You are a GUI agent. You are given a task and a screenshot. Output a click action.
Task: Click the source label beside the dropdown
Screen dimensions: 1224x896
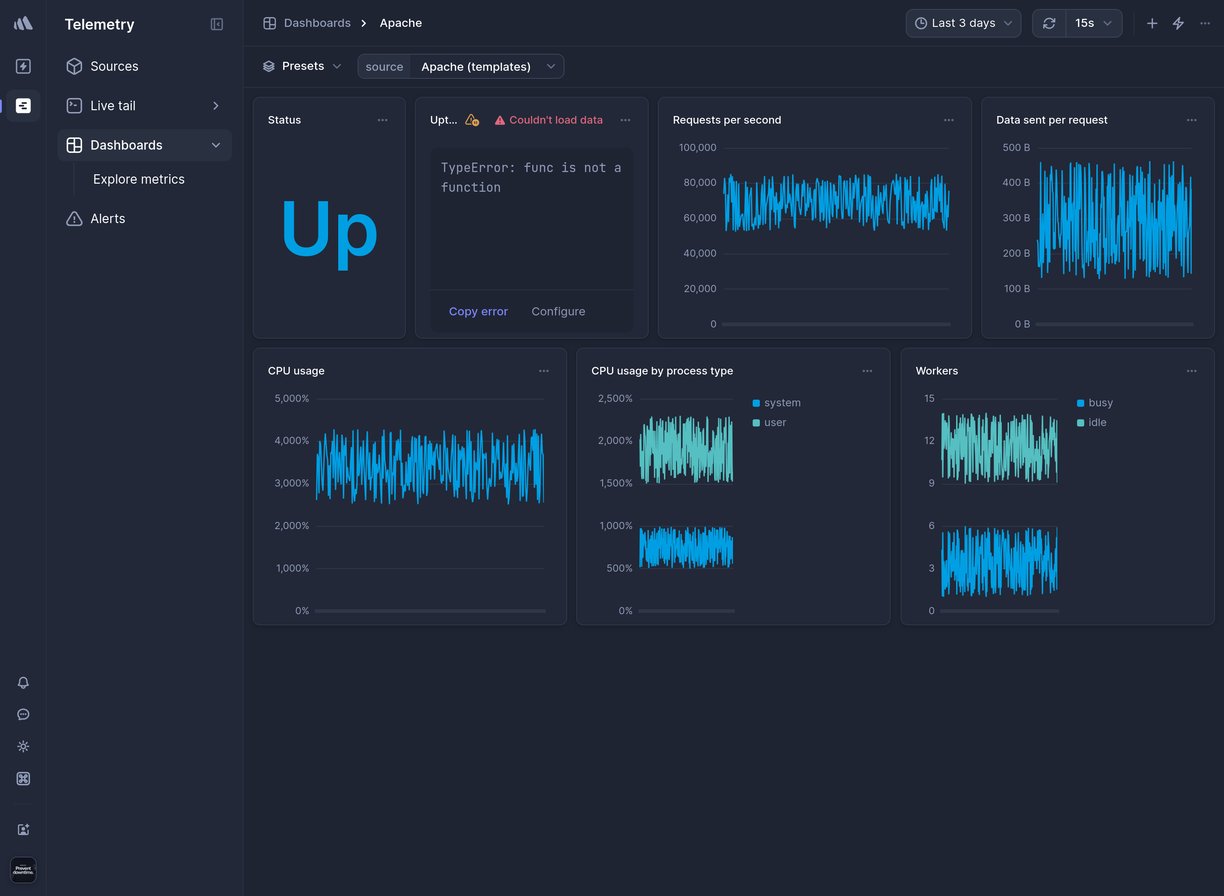point(384,67)
